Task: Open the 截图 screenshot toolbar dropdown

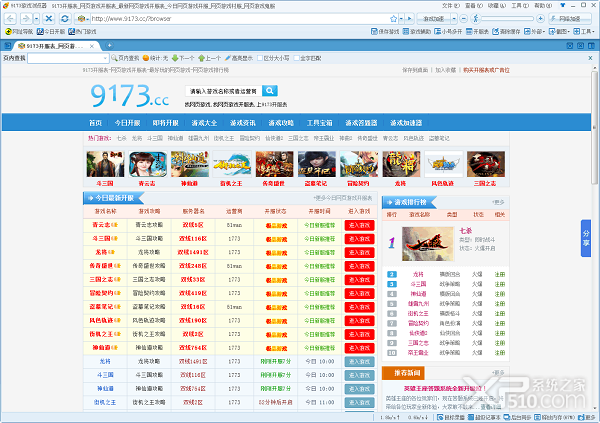Action: pyautogui.click(x=559, y=31)
